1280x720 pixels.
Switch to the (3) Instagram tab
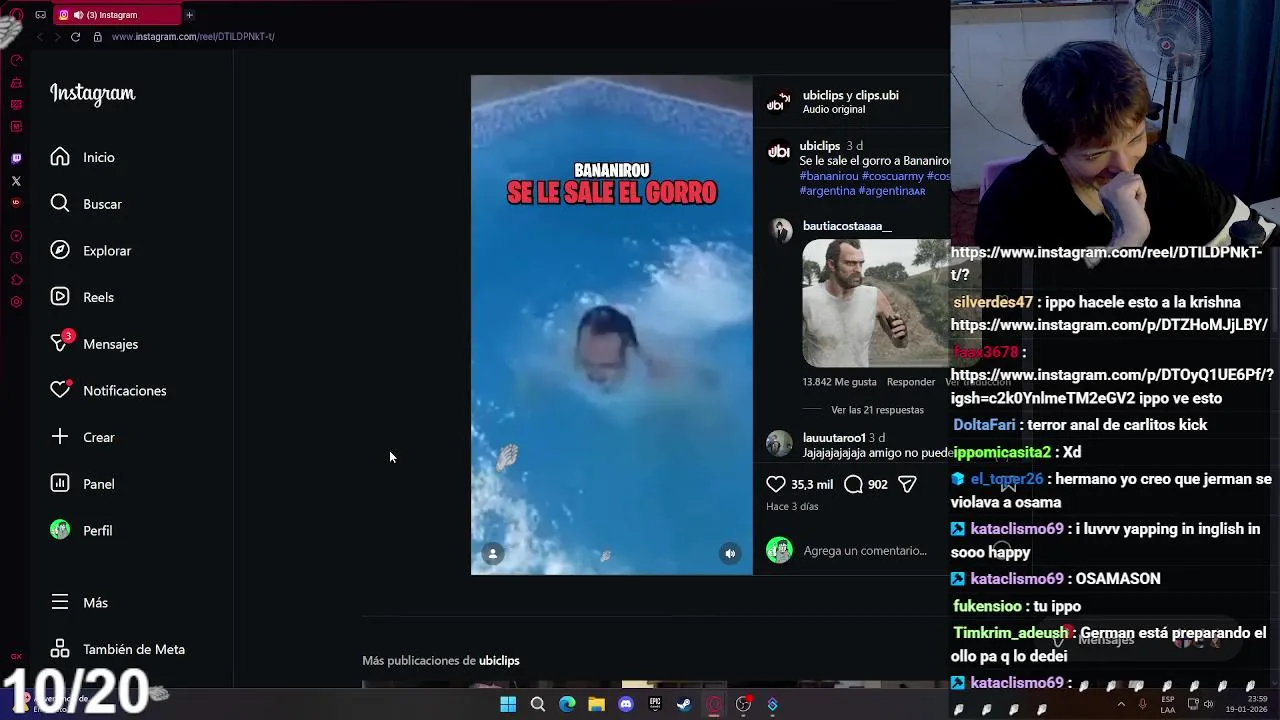click(x=117, y=15)
